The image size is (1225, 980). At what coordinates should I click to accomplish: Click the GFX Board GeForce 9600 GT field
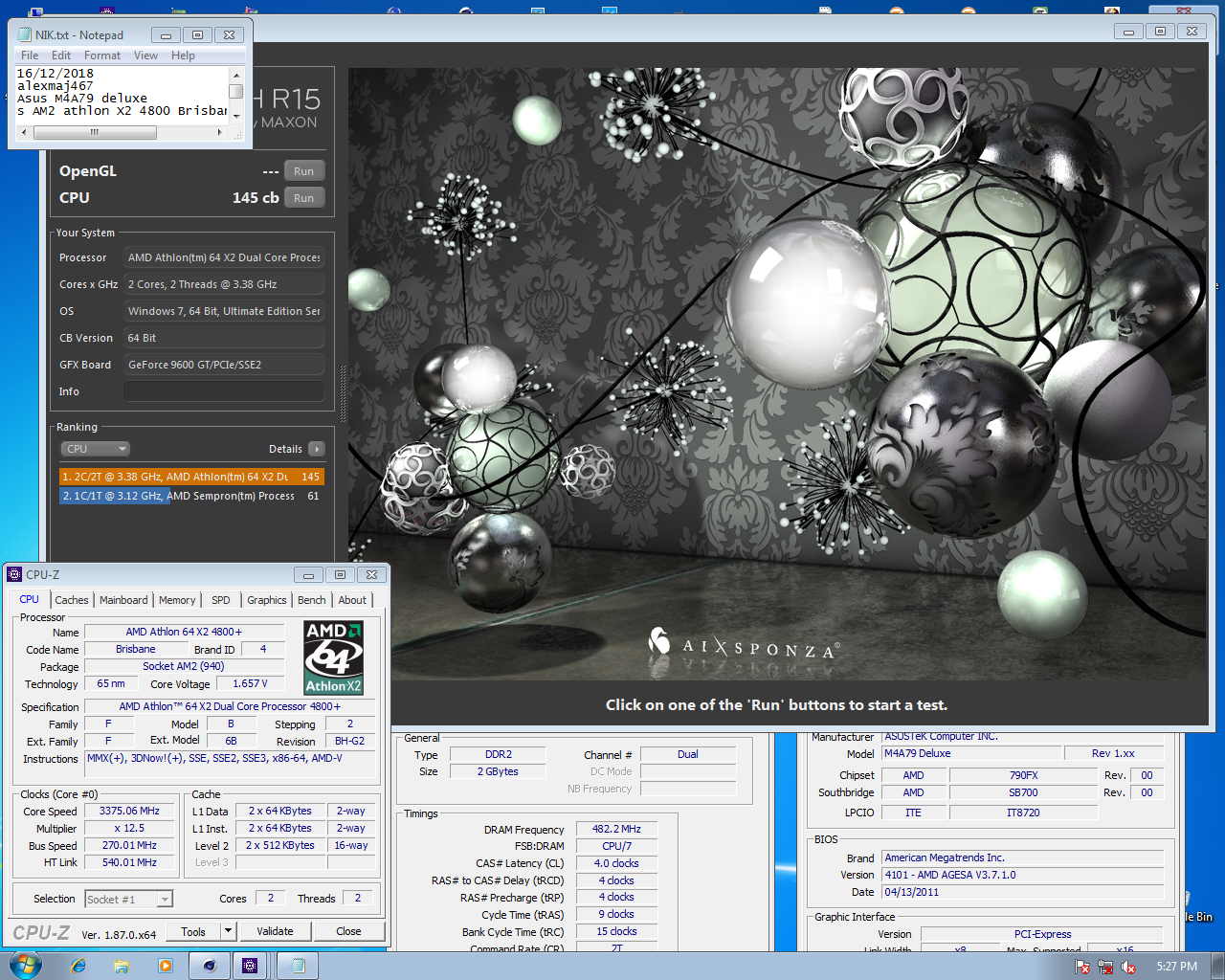224,365
